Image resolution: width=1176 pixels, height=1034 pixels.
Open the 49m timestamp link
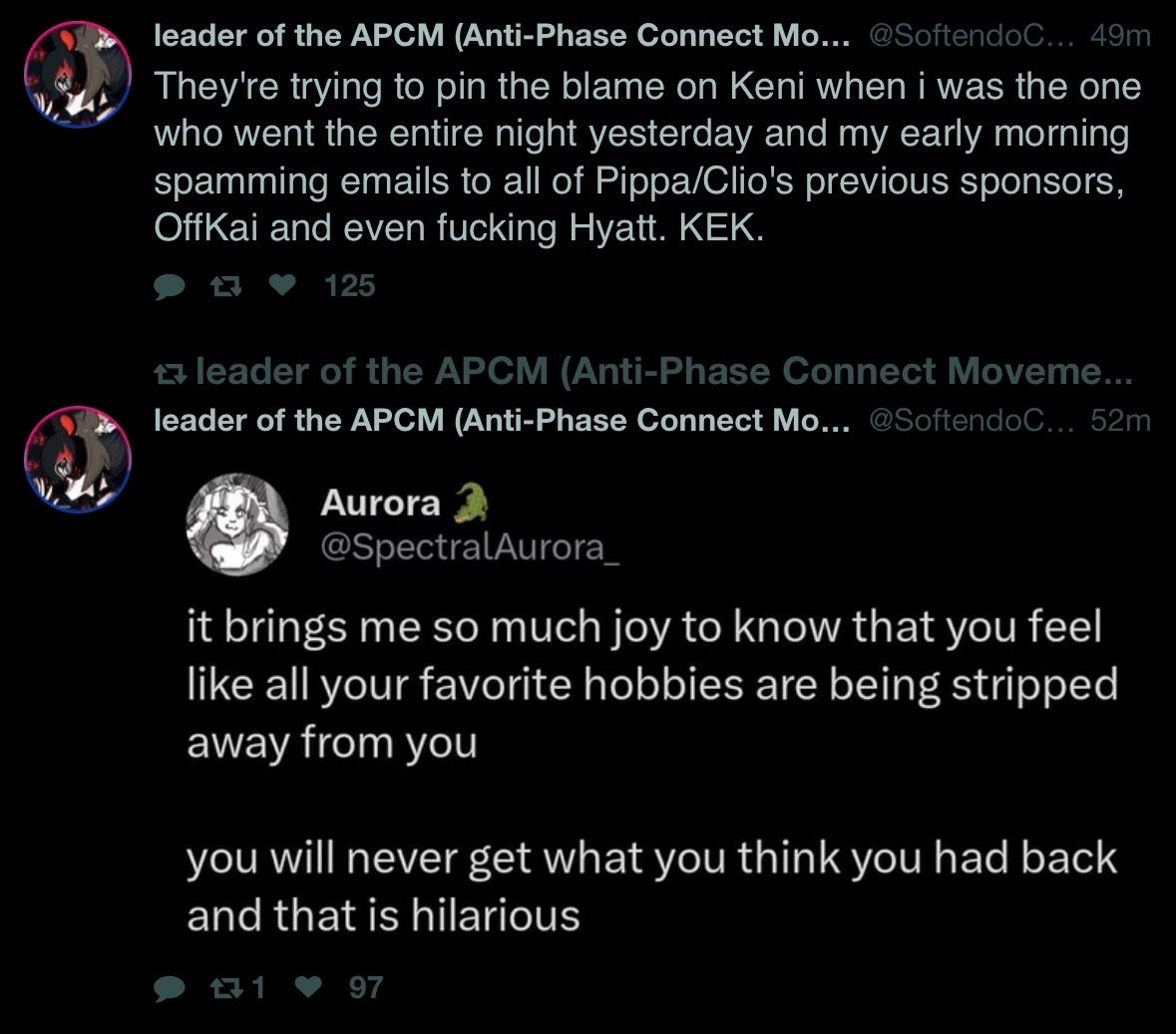click(1121, 37)
